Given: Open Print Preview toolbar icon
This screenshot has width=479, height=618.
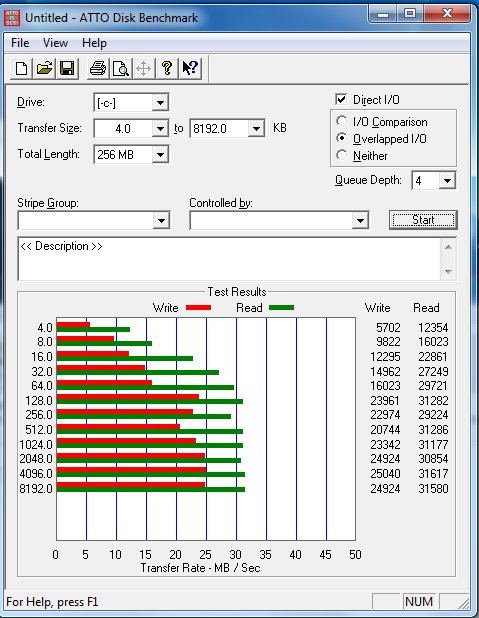Looking at the screenshot, I should coord(121,69).
